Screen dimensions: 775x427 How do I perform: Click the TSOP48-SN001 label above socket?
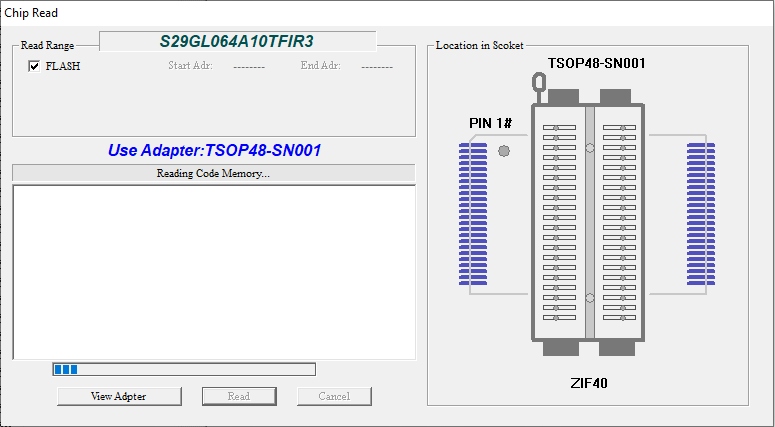(597, 63)
